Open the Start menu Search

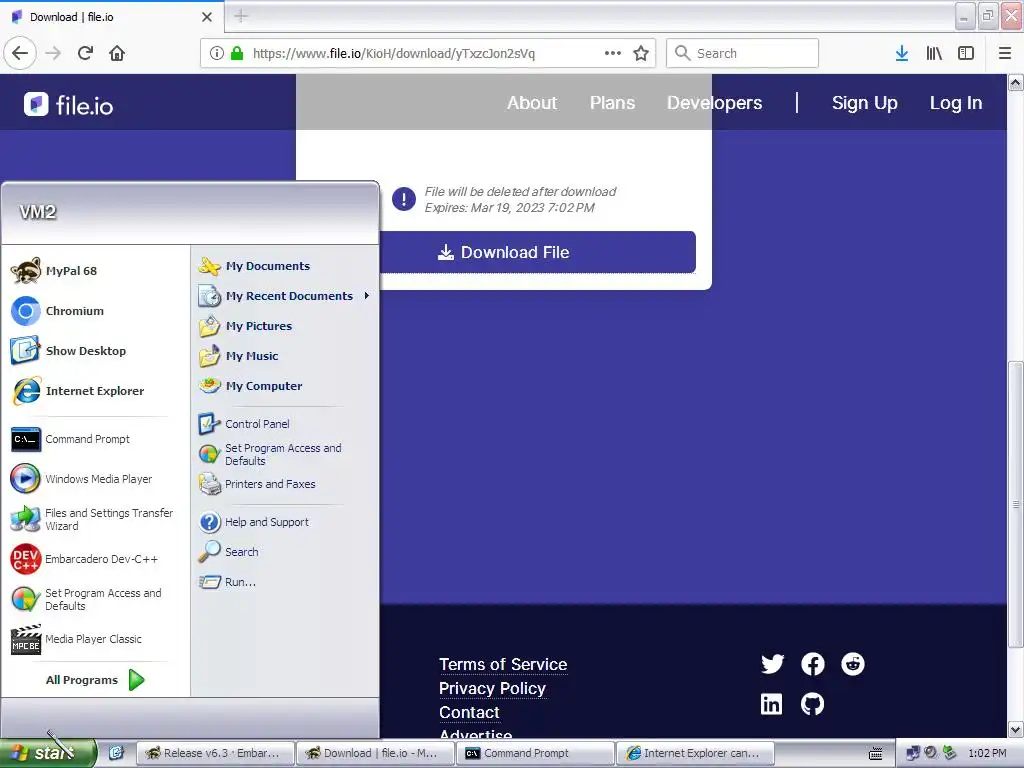coord(229,552)
